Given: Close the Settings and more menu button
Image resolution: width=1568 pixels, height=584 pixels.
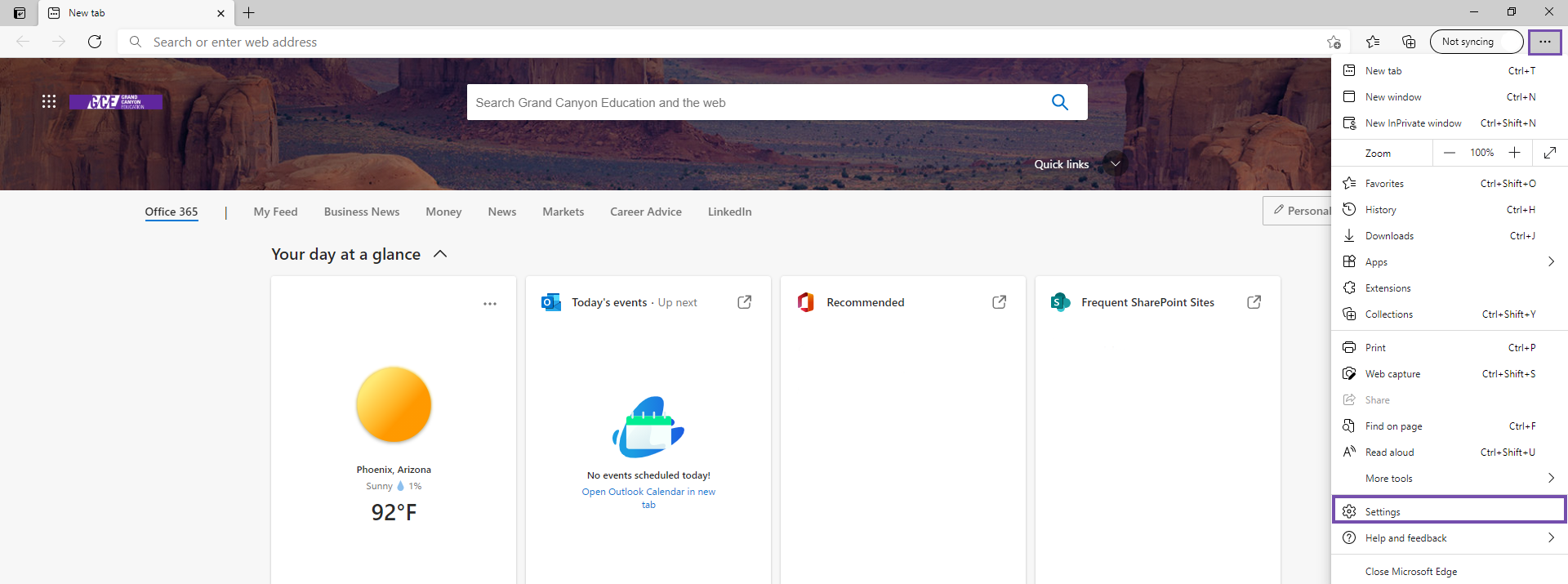Looking at the screenshot, I should [x=1545, y=42].
